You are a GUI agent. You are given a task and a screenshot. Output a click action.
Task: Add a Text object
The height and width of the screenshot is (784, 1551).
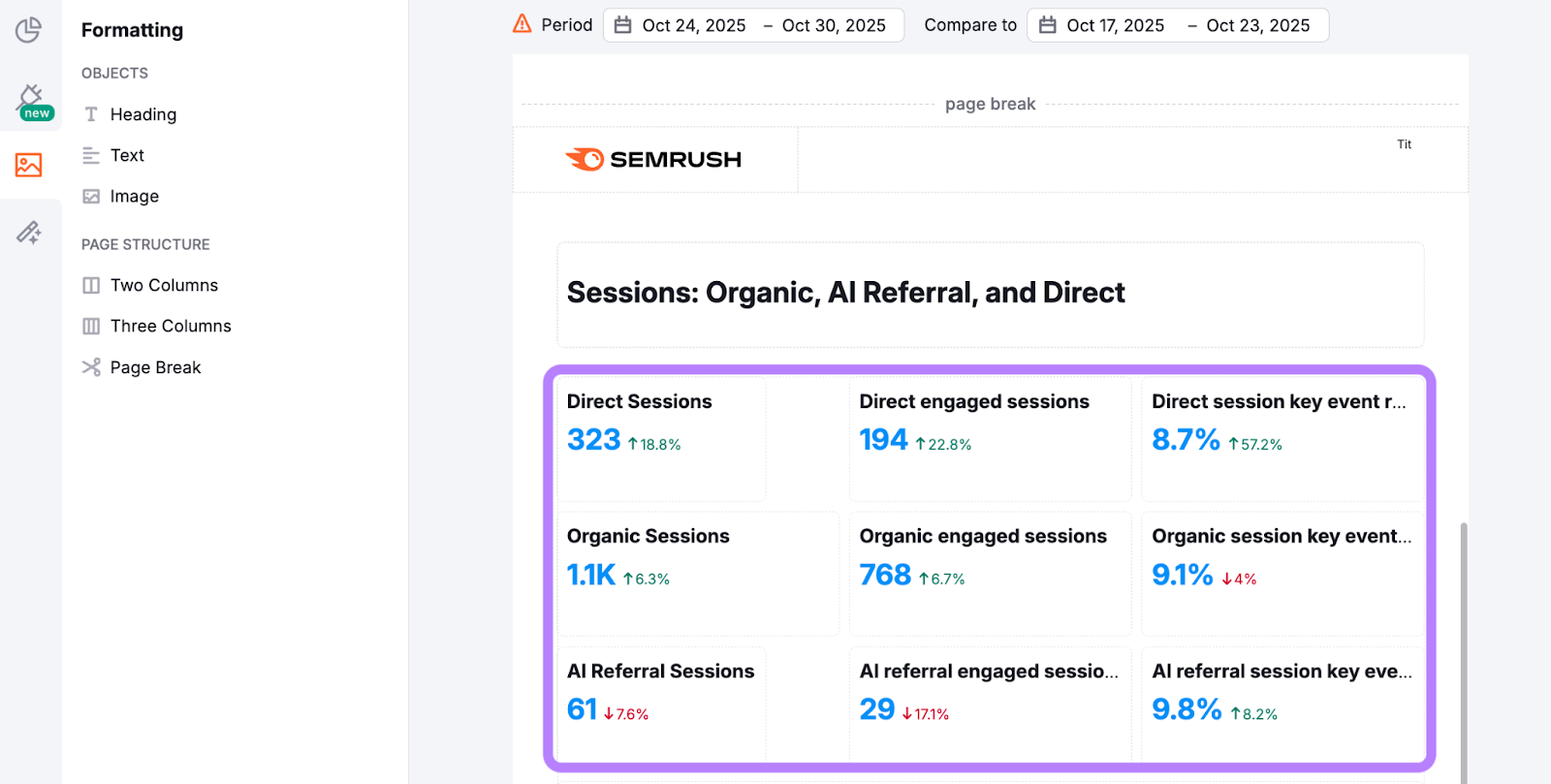point(126,155)
